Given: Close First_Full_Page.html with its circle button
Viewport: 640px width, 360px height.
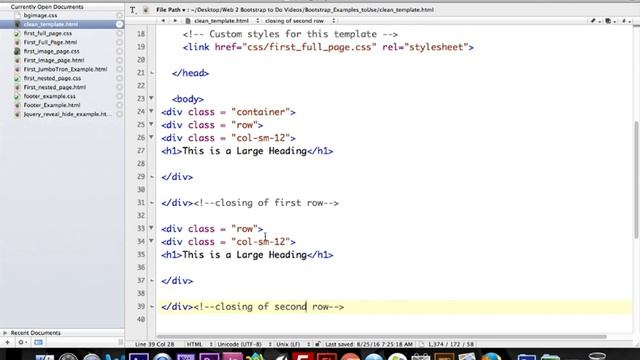Looking at the screenshot, I should [x=119, y=42].
